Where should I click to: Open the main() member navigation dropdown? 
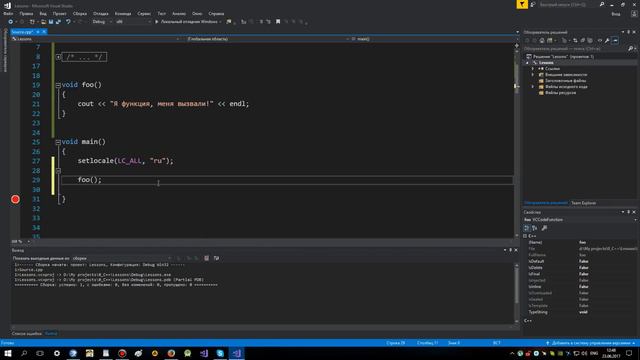pos(433,39)
